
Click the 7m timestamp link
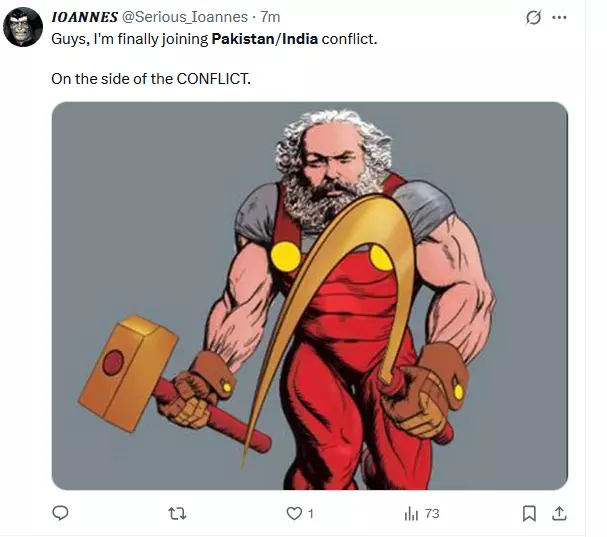270,17
